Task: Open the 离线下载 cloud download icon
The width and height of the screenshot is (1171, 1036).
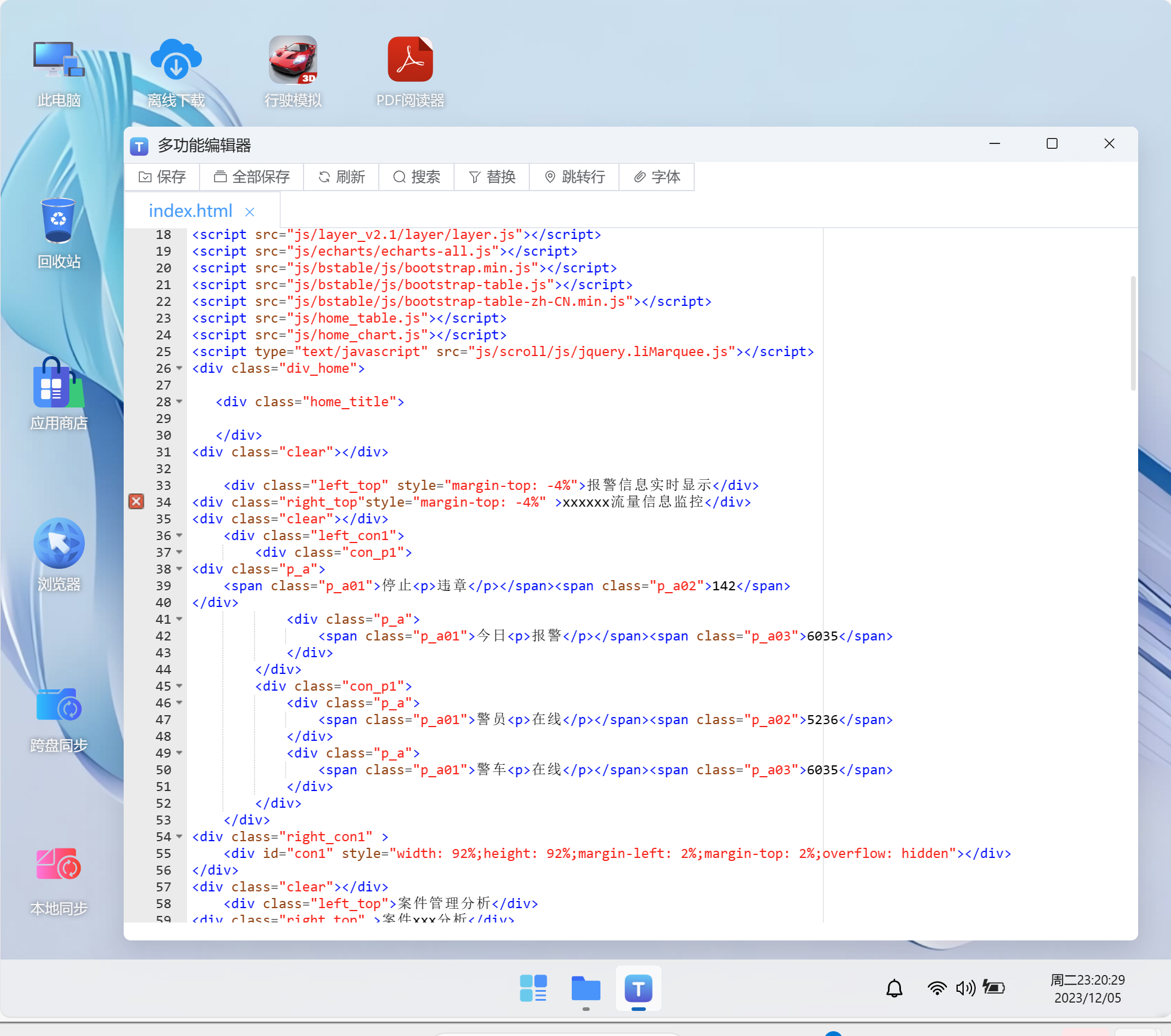Action: [x=176, y=72]
